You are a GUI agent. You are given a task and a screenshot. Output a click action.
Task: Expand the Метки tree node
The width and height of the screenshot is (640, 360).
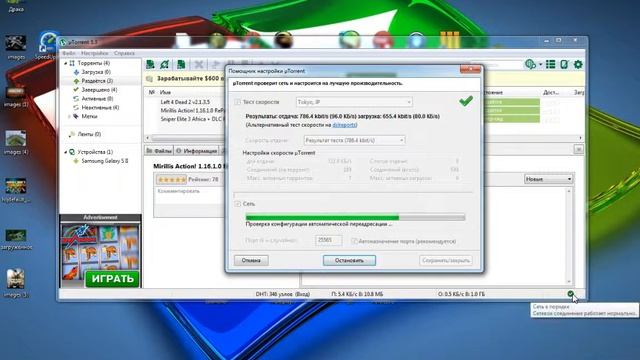(69, 117)
